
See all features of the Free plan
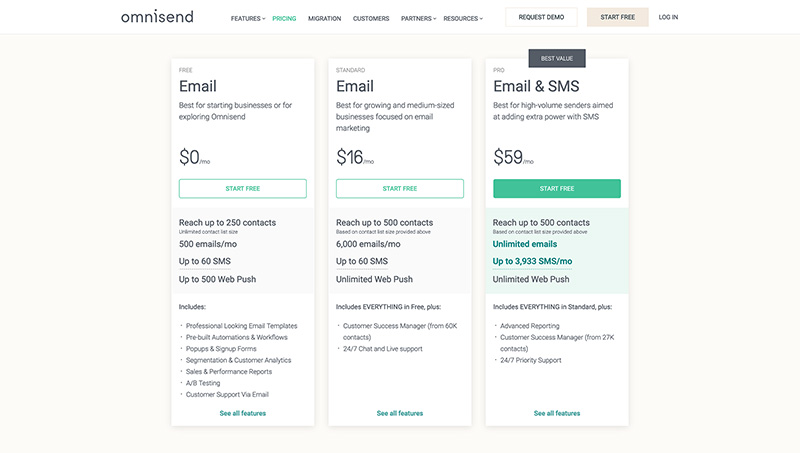tap(243, 413)
